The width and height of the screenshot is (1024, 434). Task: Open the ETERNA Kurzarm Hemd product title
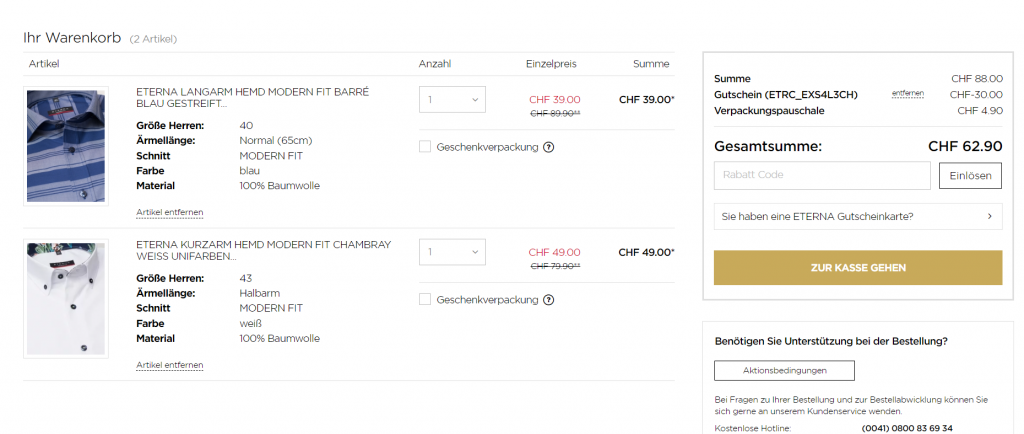(262, 249)
